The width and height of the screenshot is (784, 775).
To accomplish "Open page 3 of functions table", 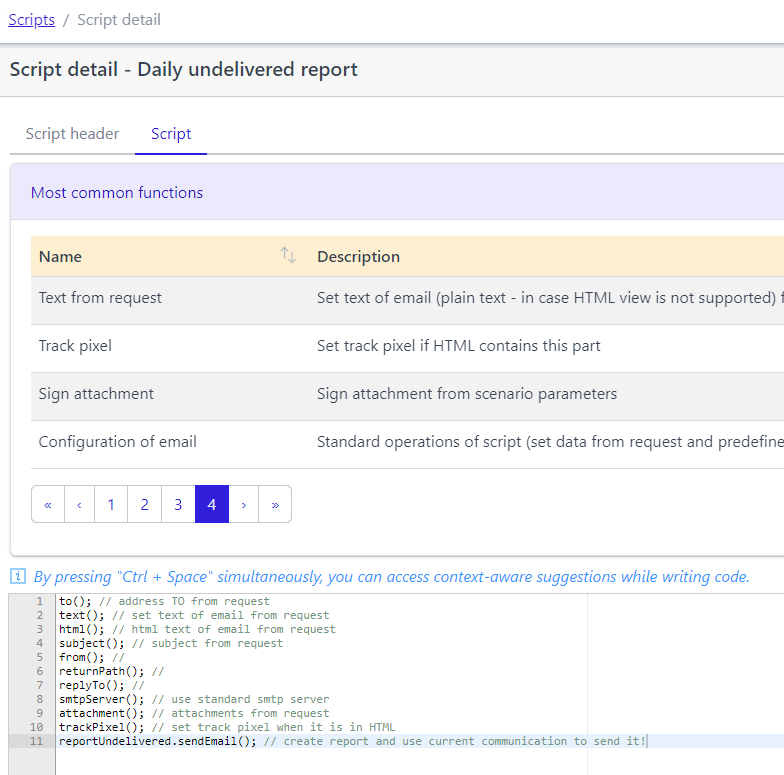I will [178, 504].
